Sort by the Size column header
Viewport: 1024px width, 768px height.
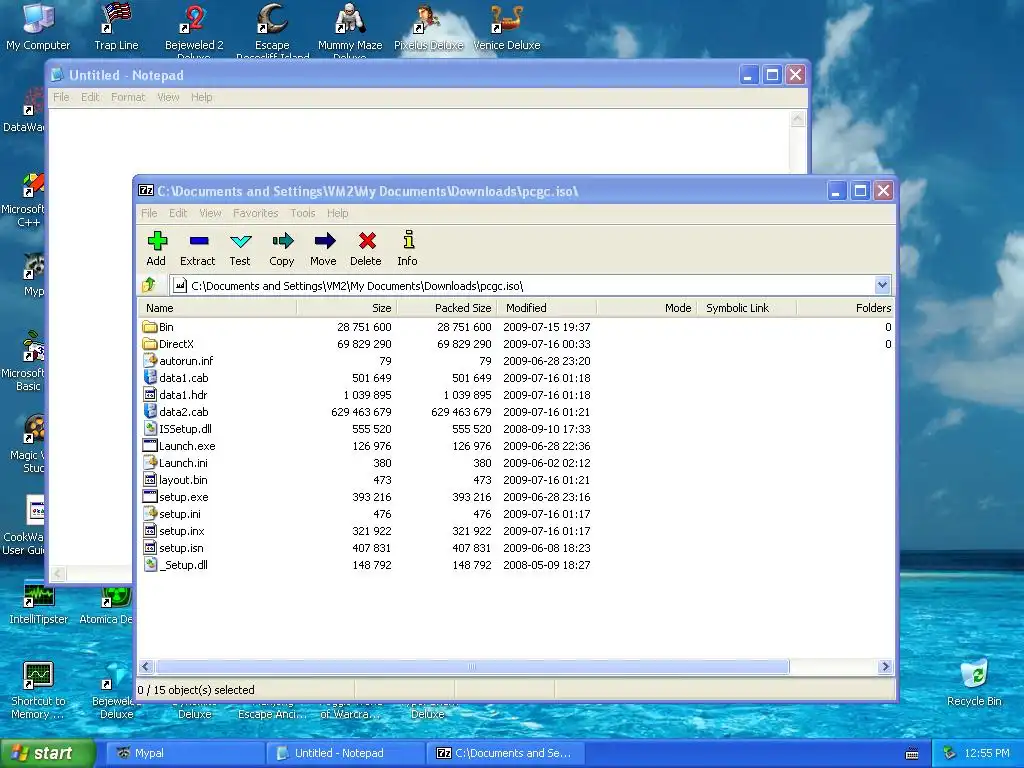(347, 308)
